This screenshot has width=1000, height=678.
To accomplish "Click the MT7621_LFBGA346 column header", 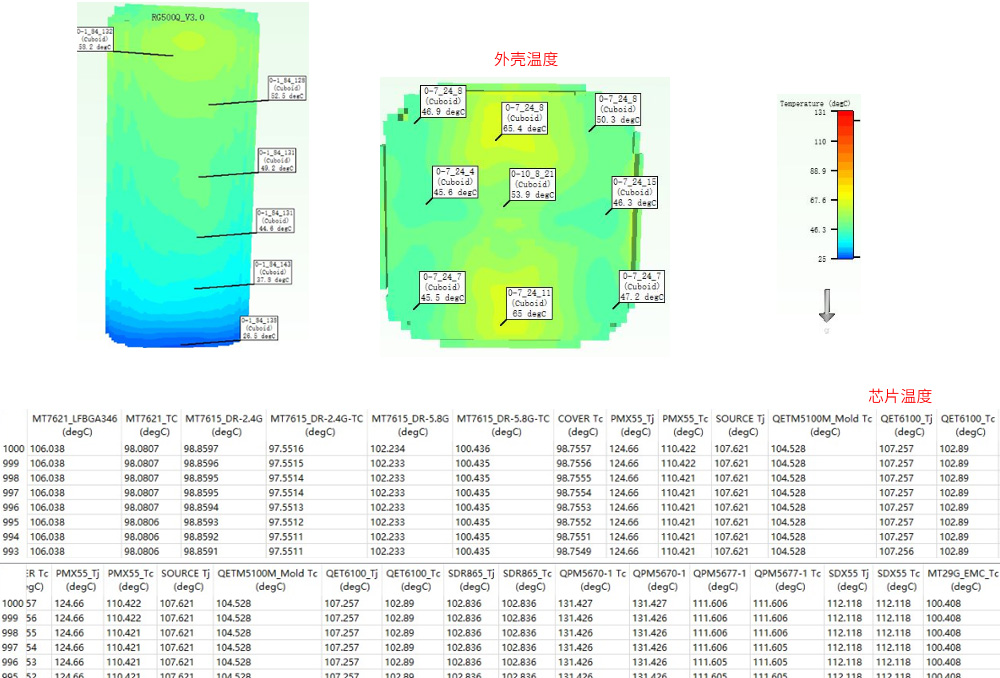I will [75, 425].
